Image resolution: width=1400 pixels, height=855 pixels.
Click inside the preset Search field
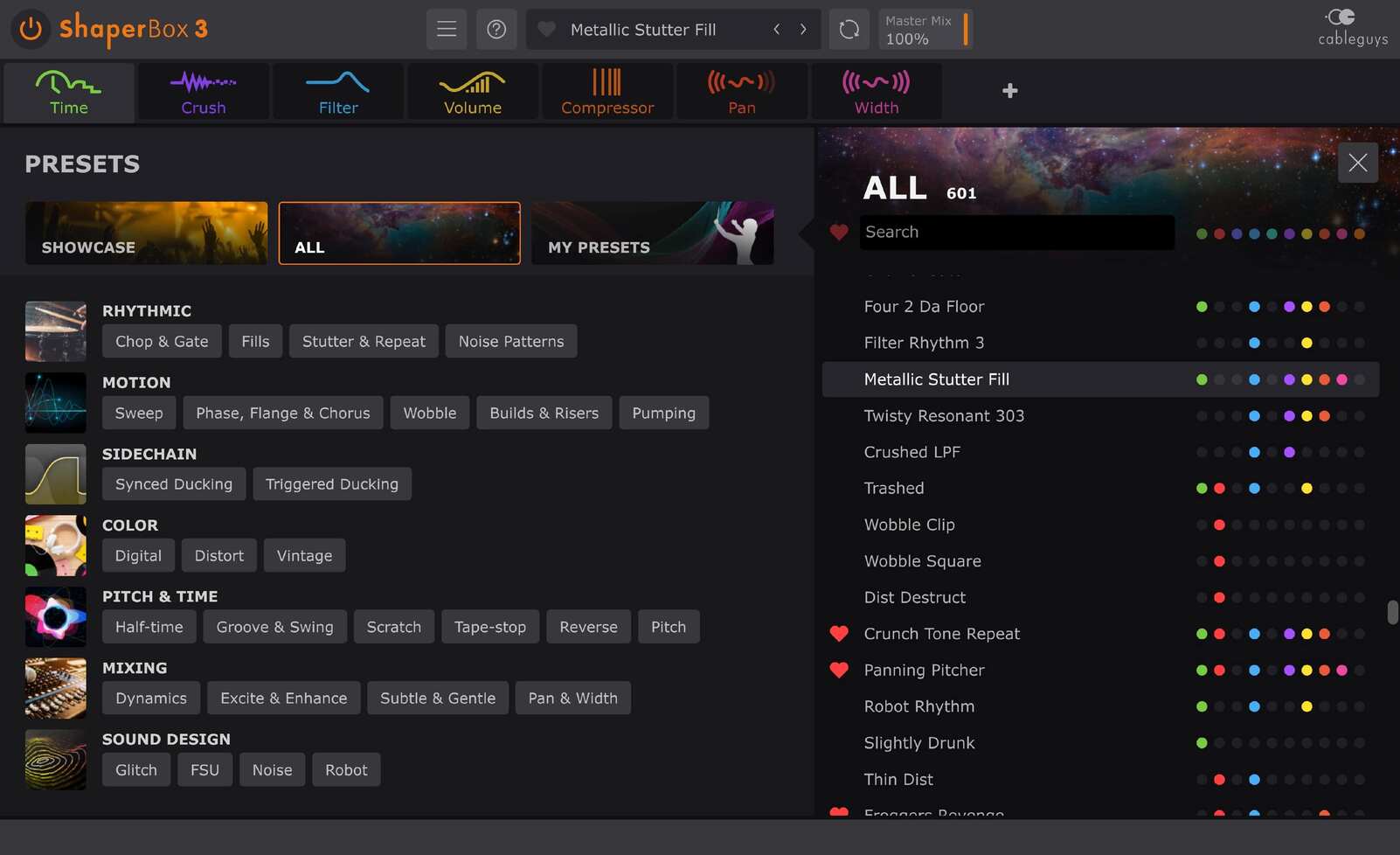(1016, 232)
